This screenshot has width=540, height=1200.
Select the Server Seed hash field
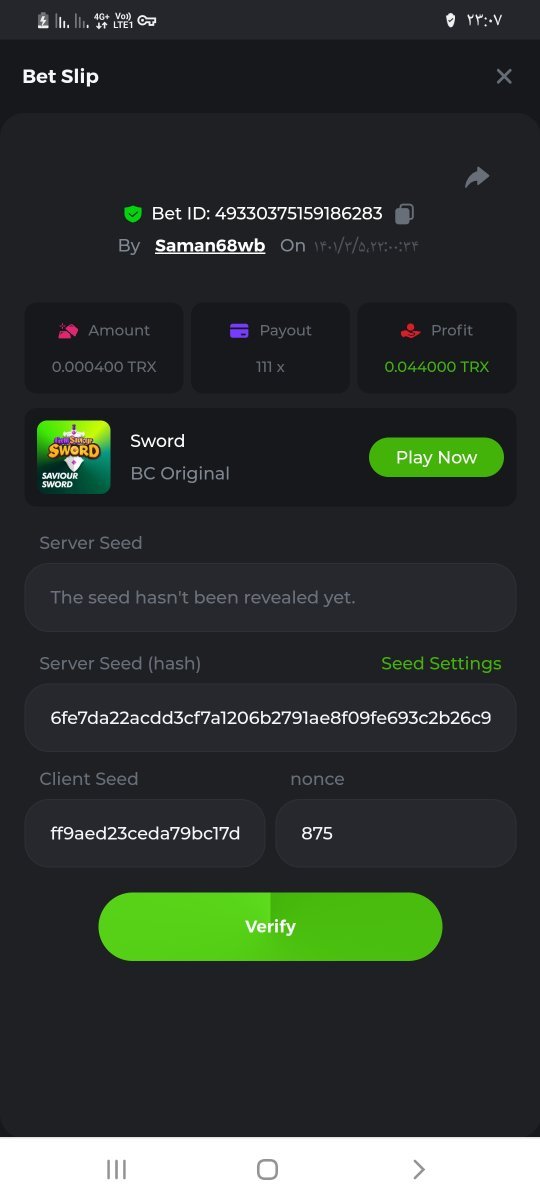tap(270, 717)
